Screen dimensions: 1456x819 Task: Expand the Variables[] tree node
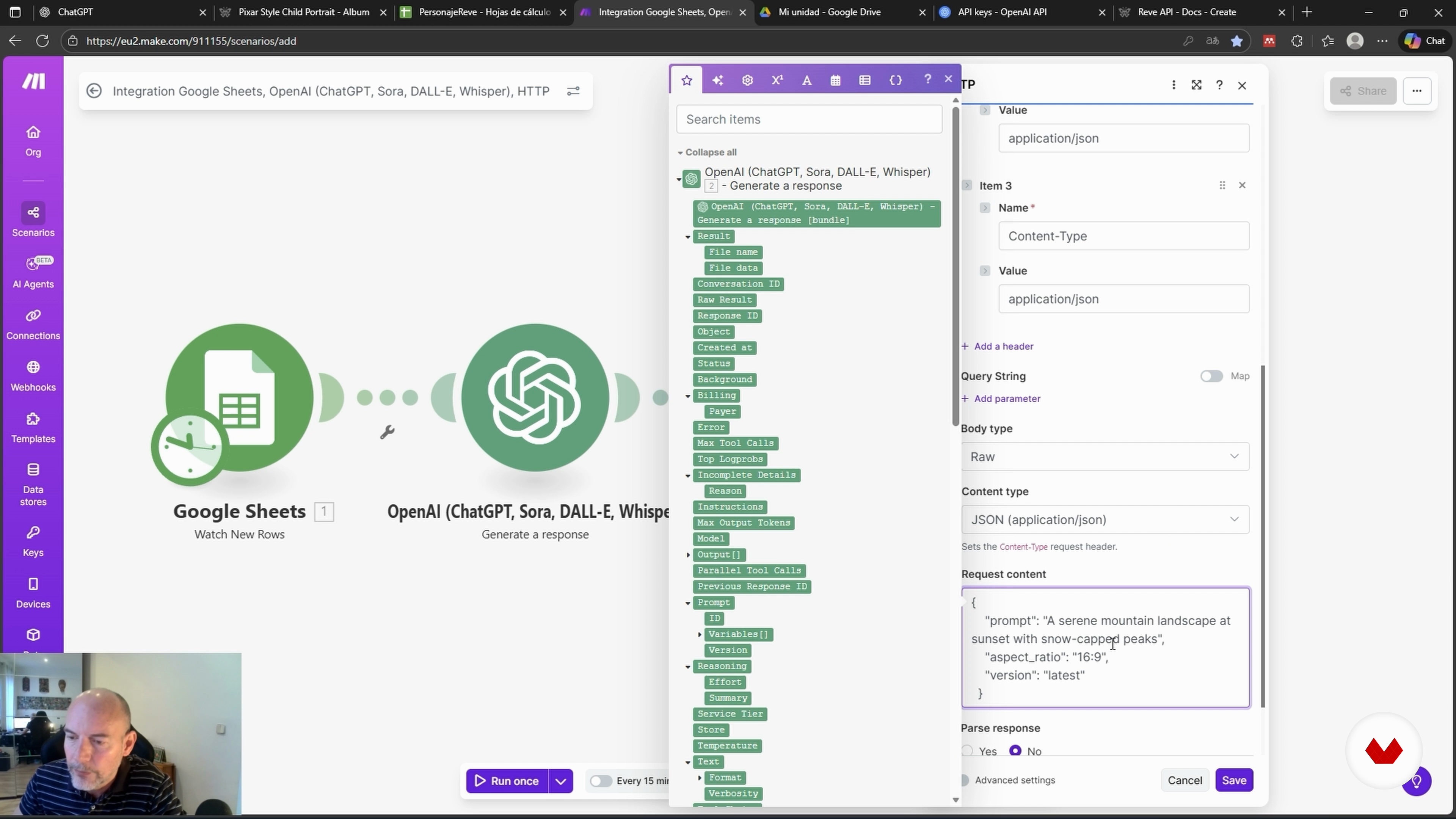click(x=700, y=635)
